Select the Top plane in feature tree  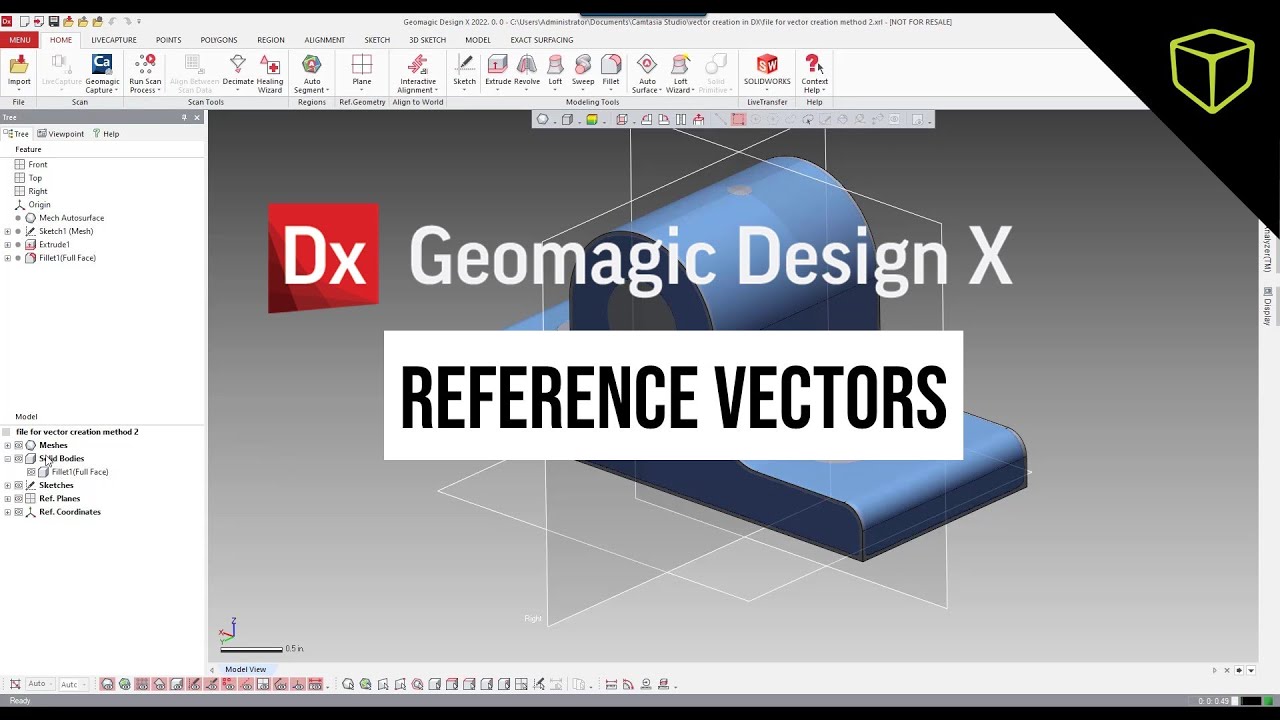pyautogui.click(x=29, y=178)
